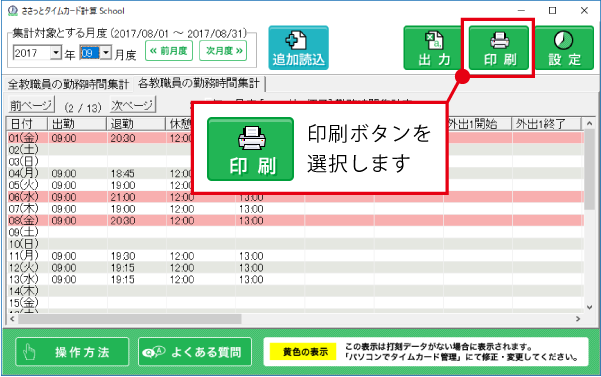Viewport: 601px width, 377px height.
Task: Click the horizontal scrollbar thumb
Action: pyautogui.click(x=130, y=319)
